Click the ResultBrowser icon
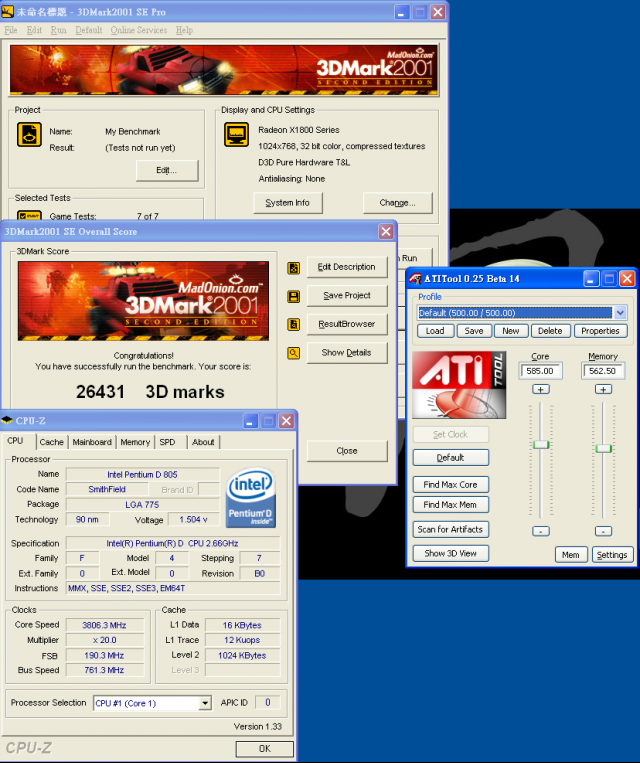 pyautogui.click(x=293, y=325)
